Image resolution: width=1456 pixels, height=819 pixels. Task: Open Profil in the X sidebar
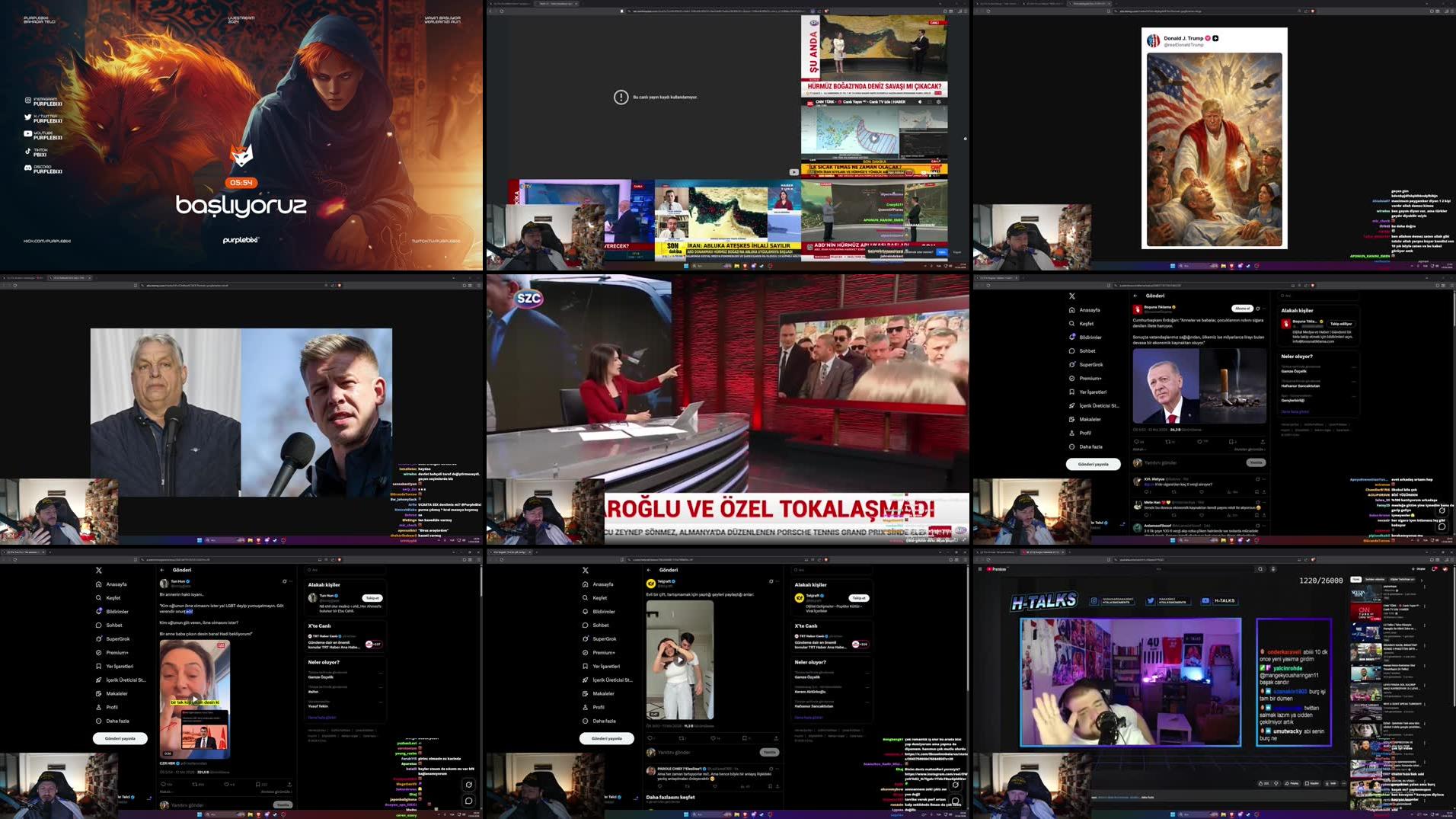tap(601, 707)
